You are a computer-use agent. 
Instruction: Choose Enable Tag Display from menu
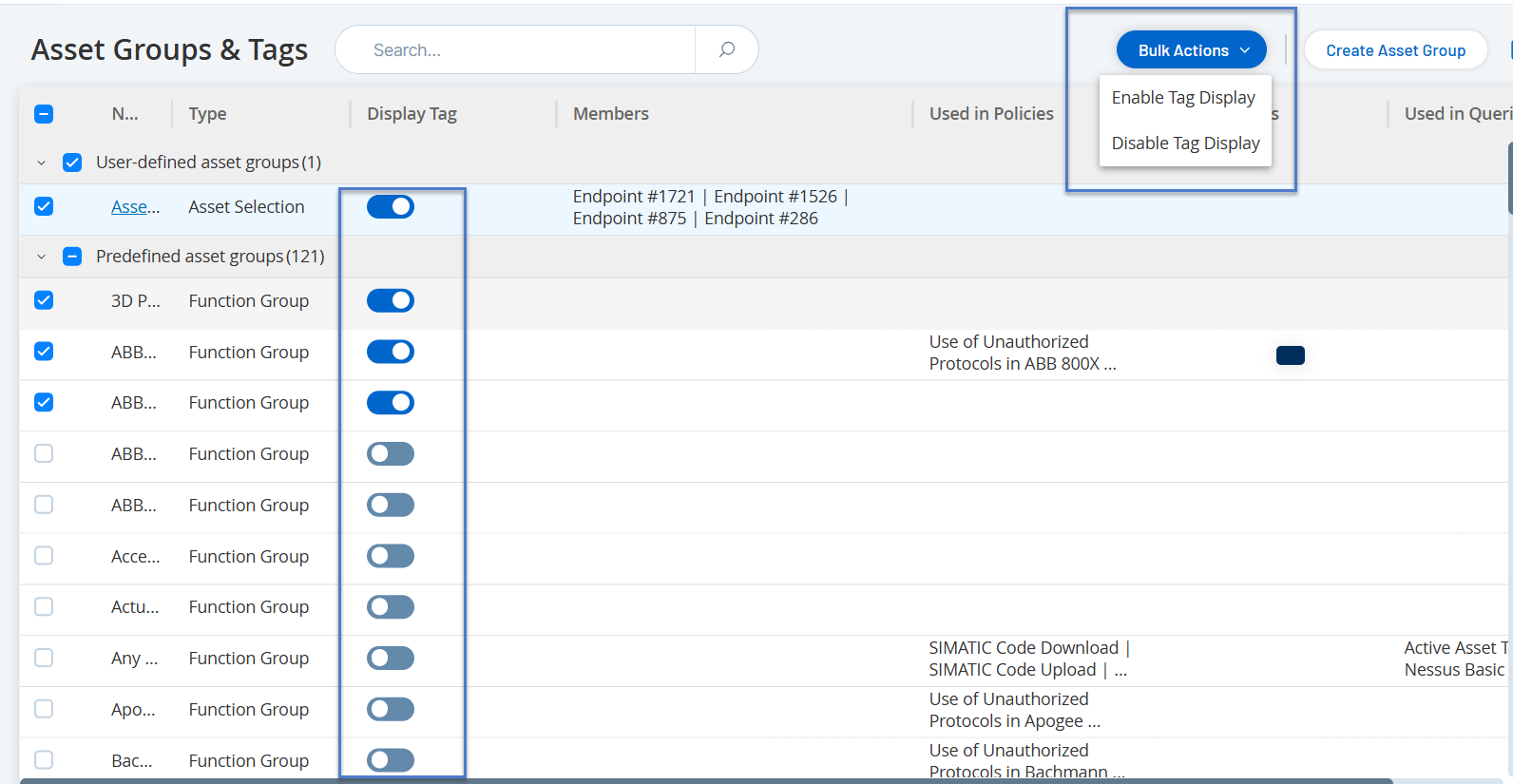point(1183,98)
